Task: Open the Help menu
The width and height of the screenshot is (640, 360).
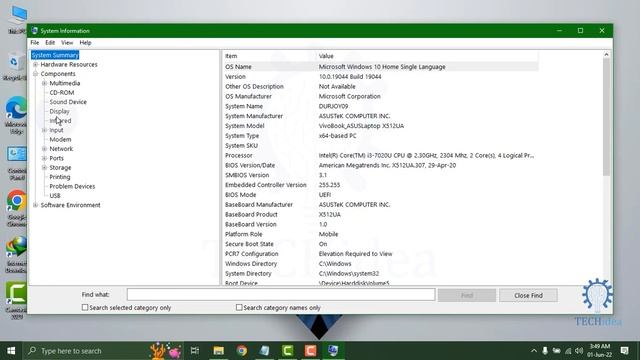Action: (85, 42)
